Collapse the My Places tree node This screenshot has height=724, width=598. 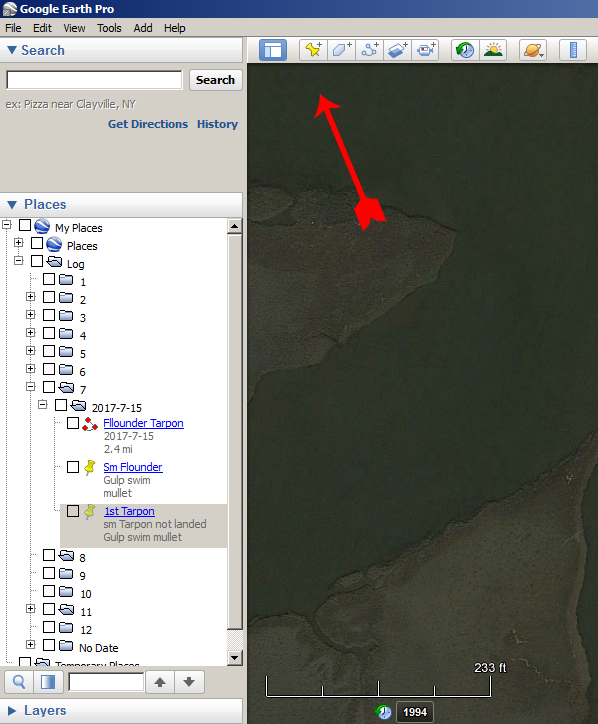point(6,225)
